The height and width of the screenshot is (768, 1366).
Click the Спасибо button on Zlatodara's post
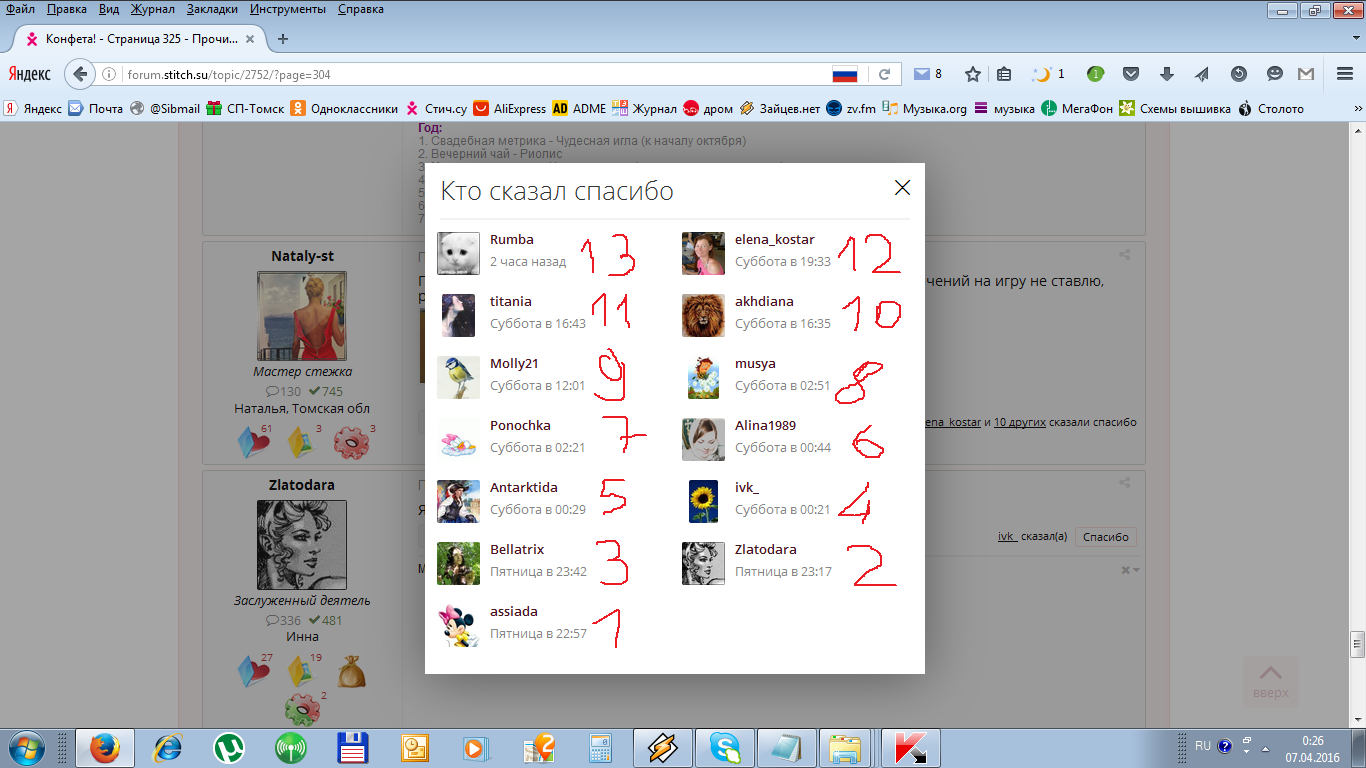click(1105, 537)
